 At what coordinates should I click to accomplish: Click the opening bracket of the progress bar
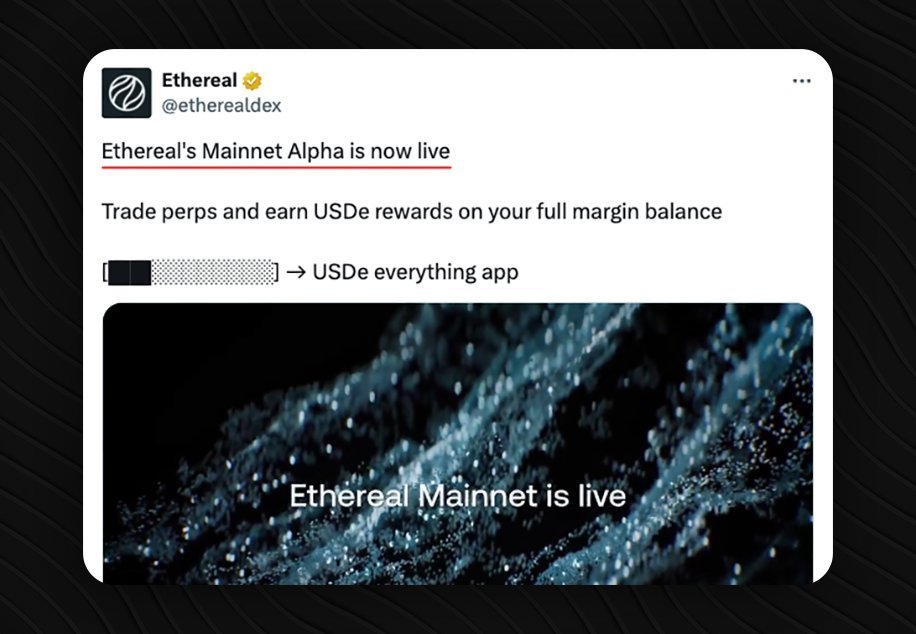[105, 272]
